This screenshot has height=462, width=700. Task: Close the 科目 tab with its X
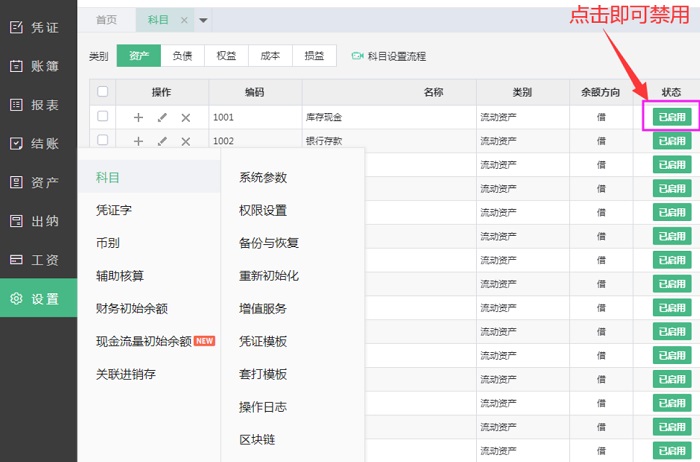click(x=183, y=20)
